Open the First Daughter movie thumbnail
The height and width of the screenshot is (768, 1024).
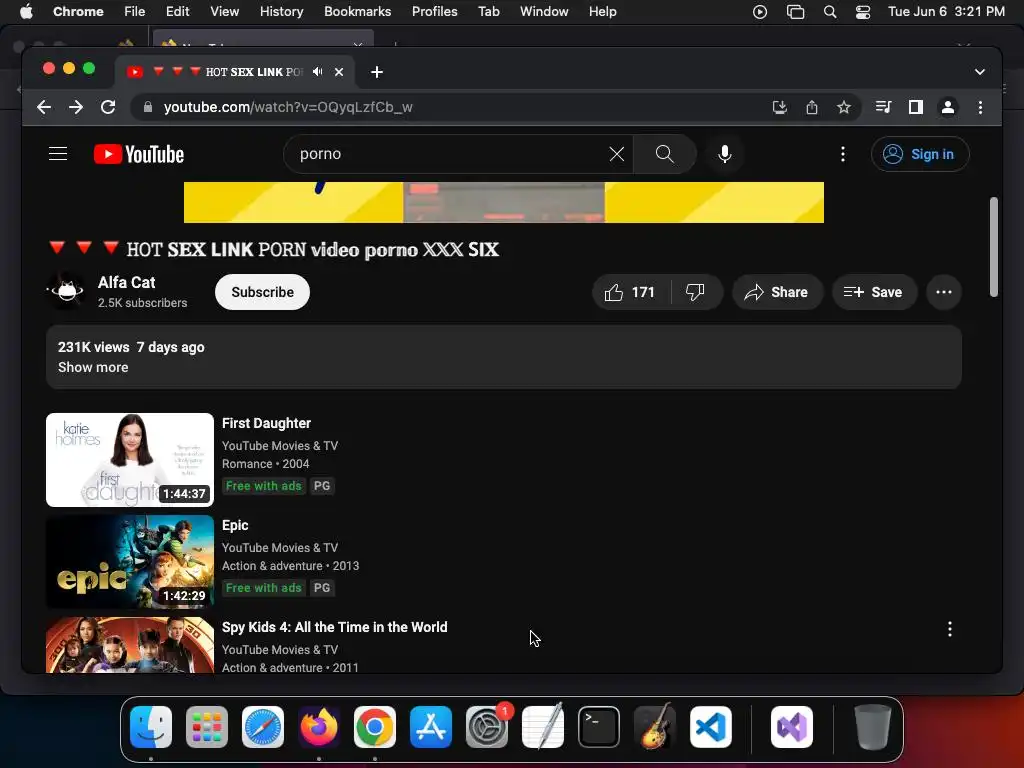[130, 460]
